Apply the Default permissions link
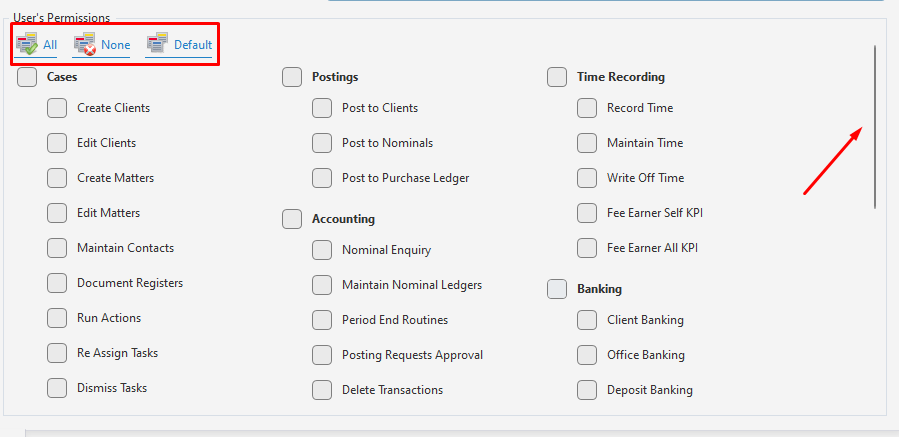 193,45
